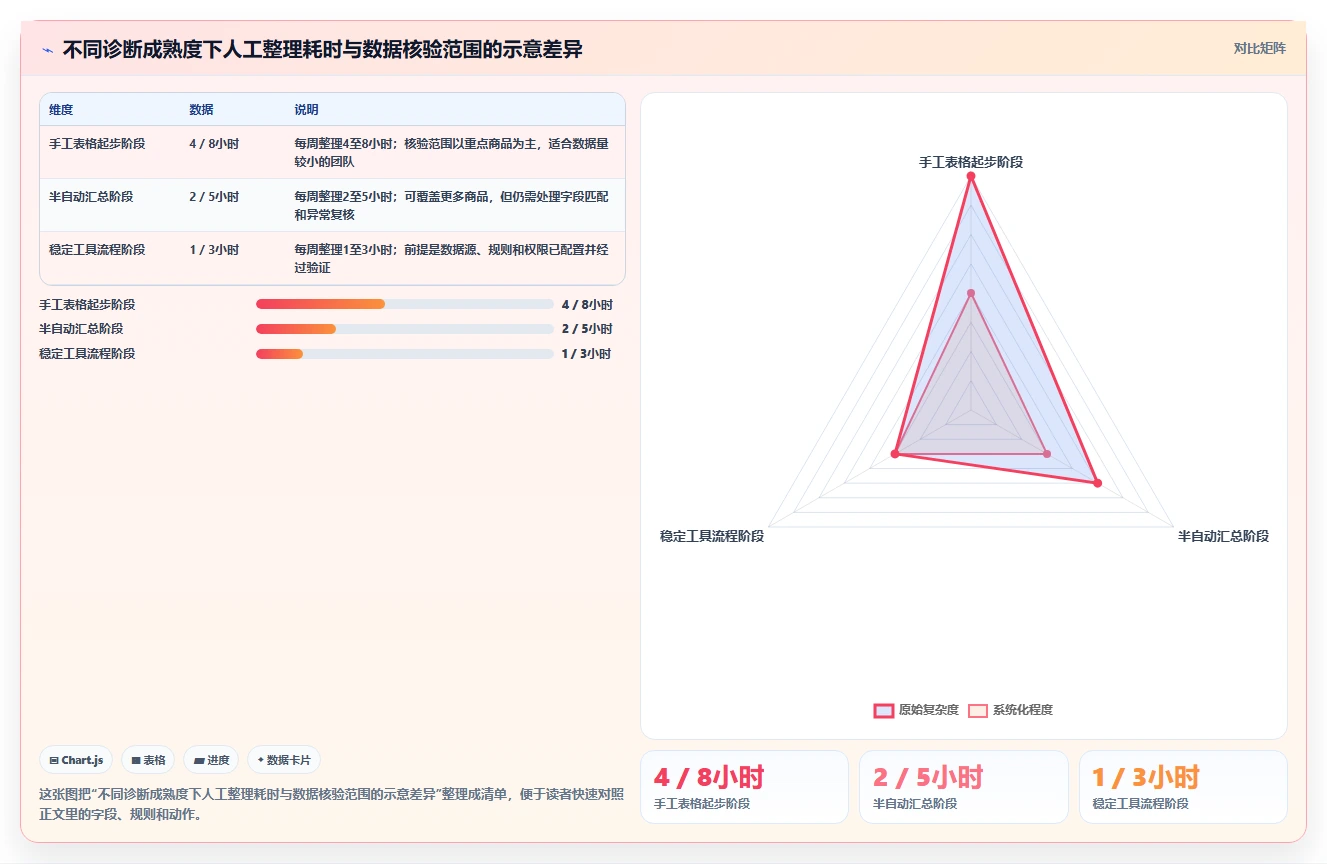This screenshot has height=864, width=1327.
Task: Click the 1 / 3小时 value beside progress bar
Action: pyautogui.click(x=586, y=353)
